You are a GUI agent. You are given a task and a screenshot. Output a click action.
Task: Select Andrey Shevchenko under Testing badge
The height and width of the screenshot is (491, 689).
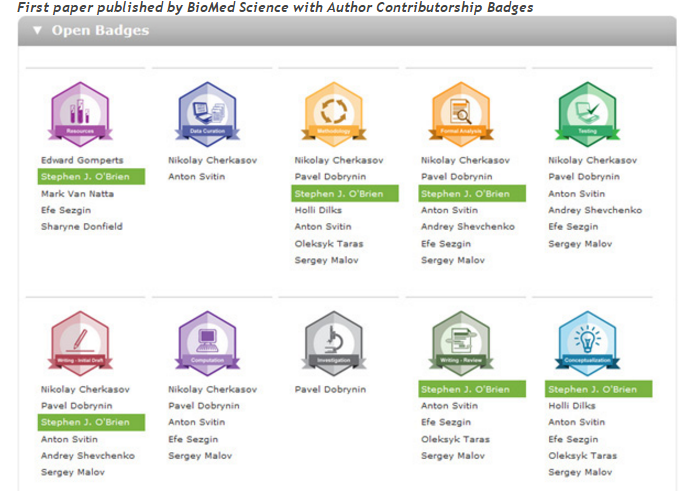(x=595, y=210)
